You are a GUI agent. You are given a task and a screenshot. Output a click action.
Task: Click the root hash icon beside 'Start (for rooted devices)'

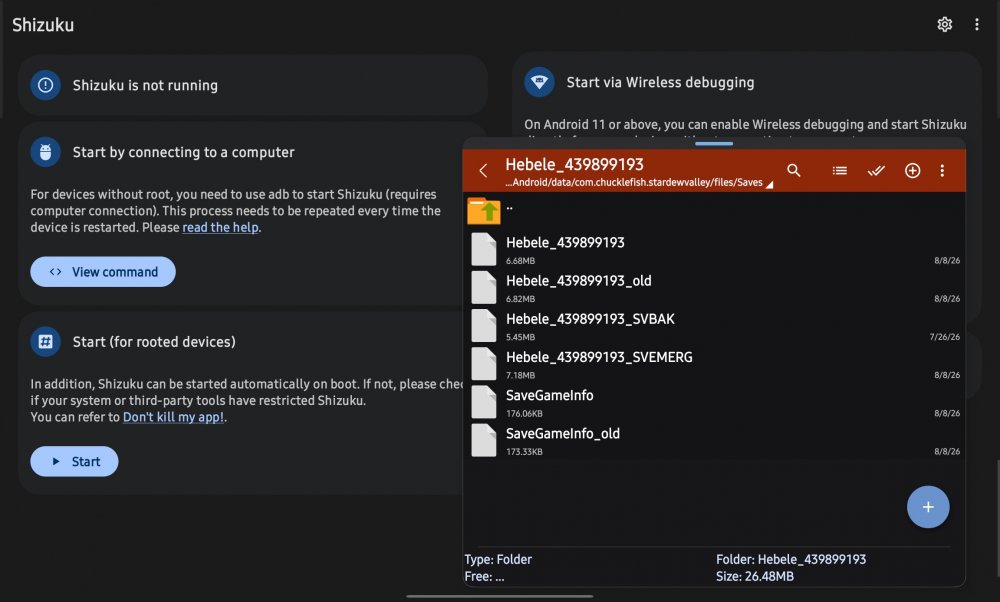pos(45,341)
